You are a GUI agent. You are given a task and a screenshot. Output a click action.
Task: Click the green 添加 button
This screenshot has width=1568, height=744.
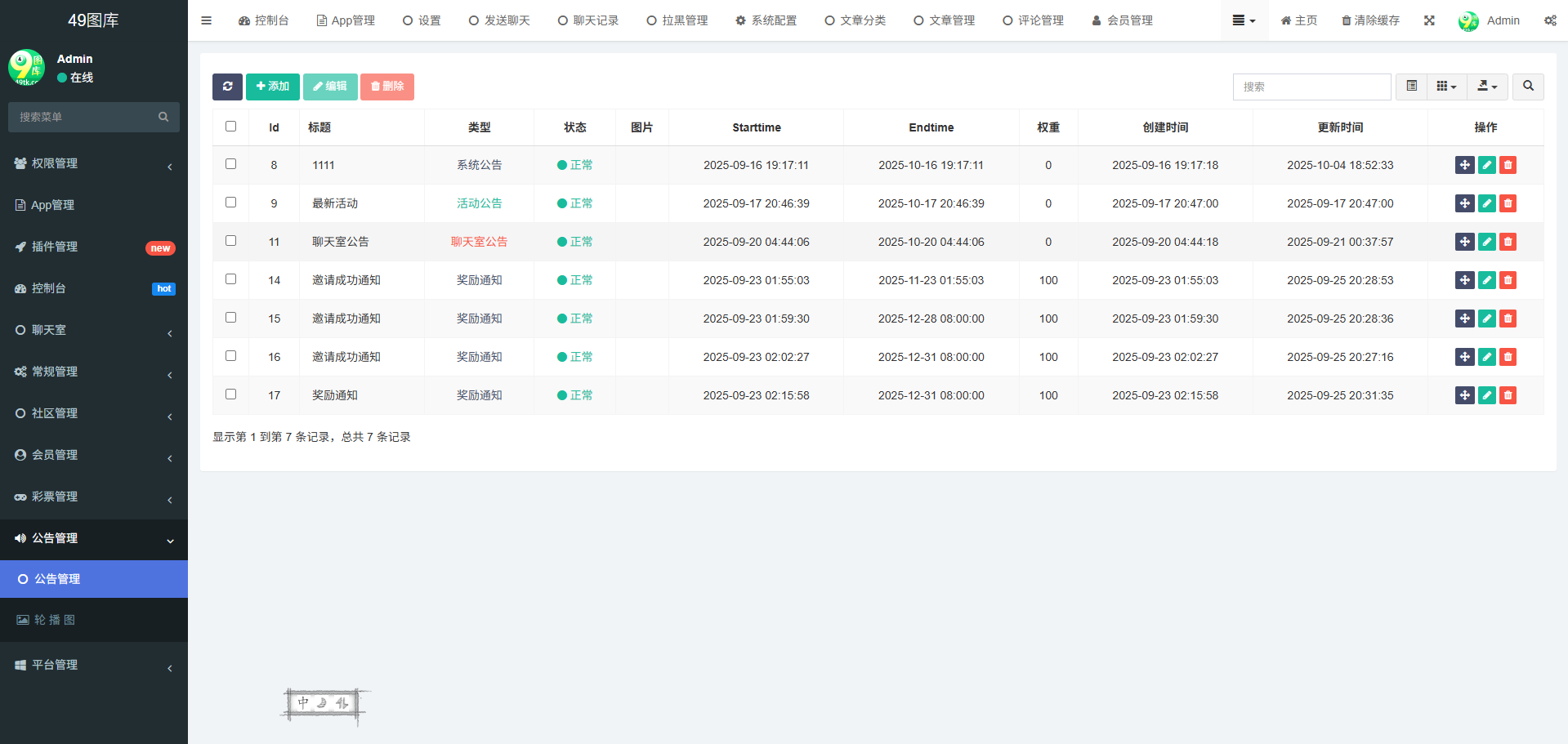click(x=273, y=87)
